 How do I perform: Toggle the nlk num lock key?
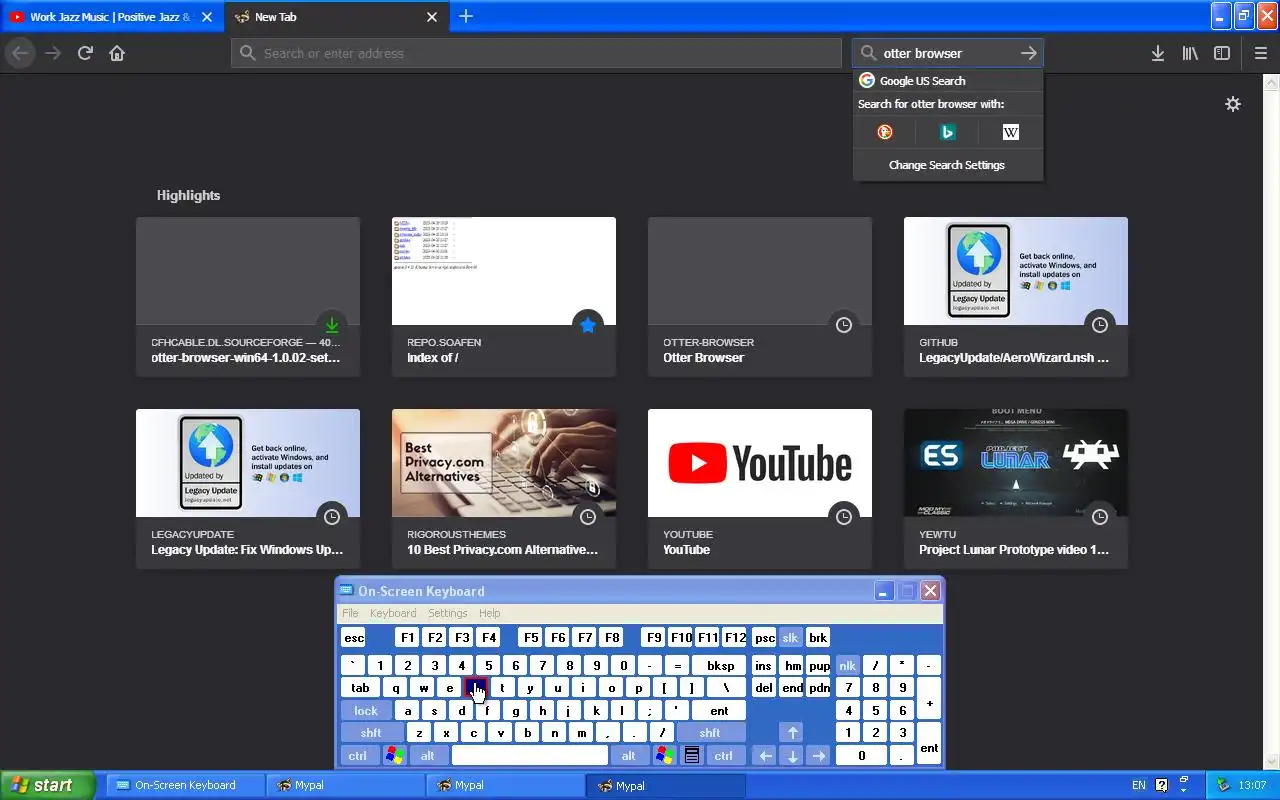(847, 665)
